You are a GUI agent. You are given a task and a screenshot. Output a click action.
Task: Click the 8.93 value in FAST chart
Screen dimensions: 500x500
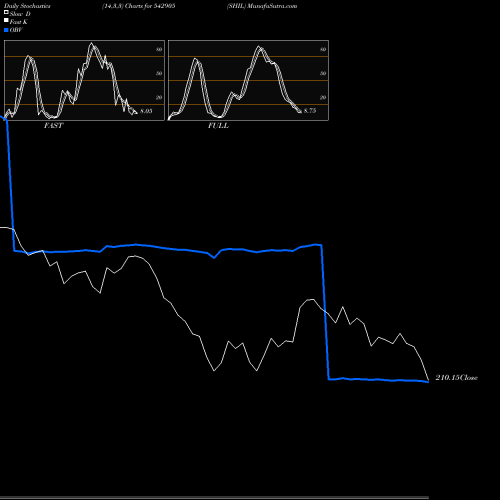coord(146,111)
